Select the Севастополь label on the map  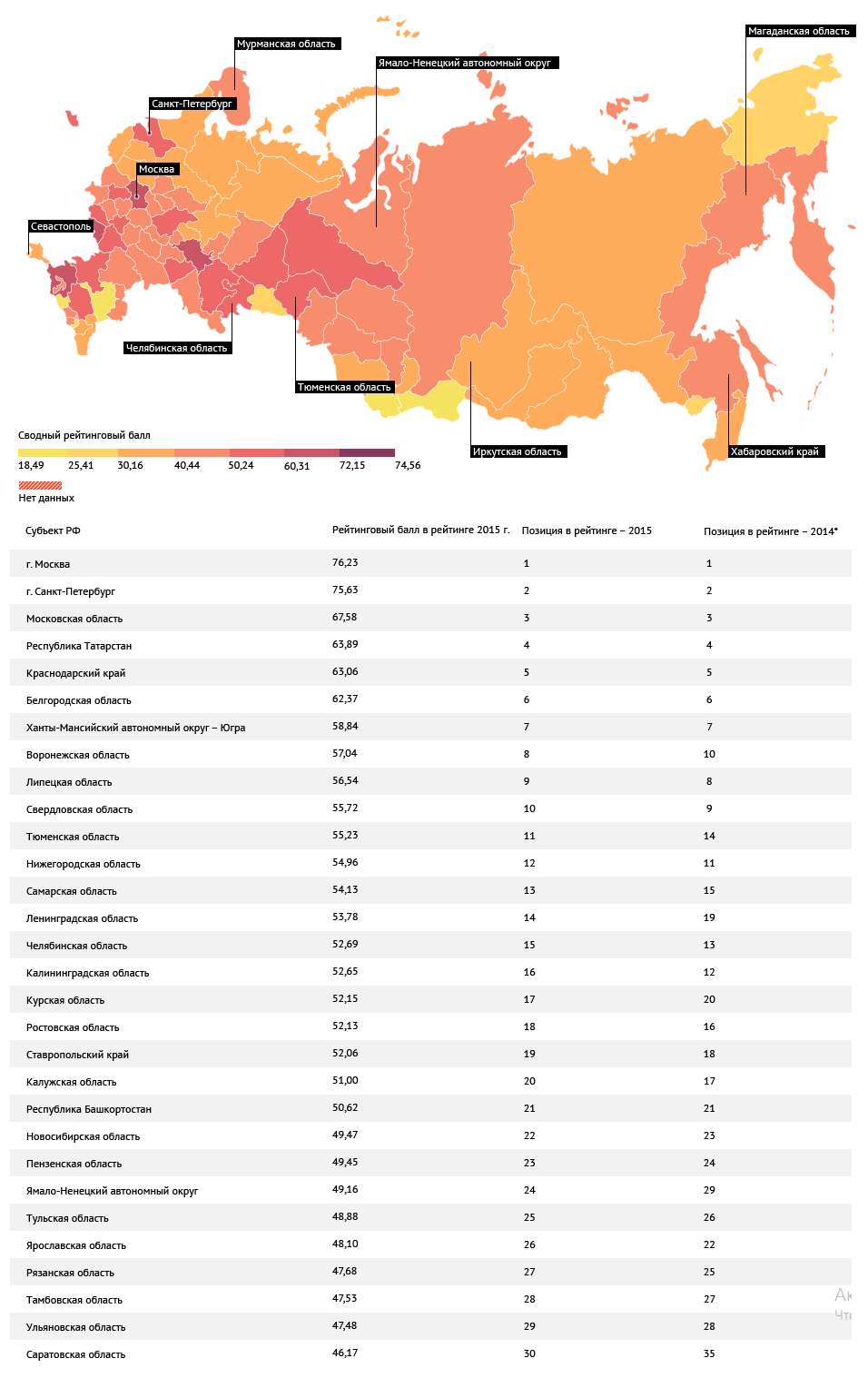pyautogui.click(x=61, y=226)
